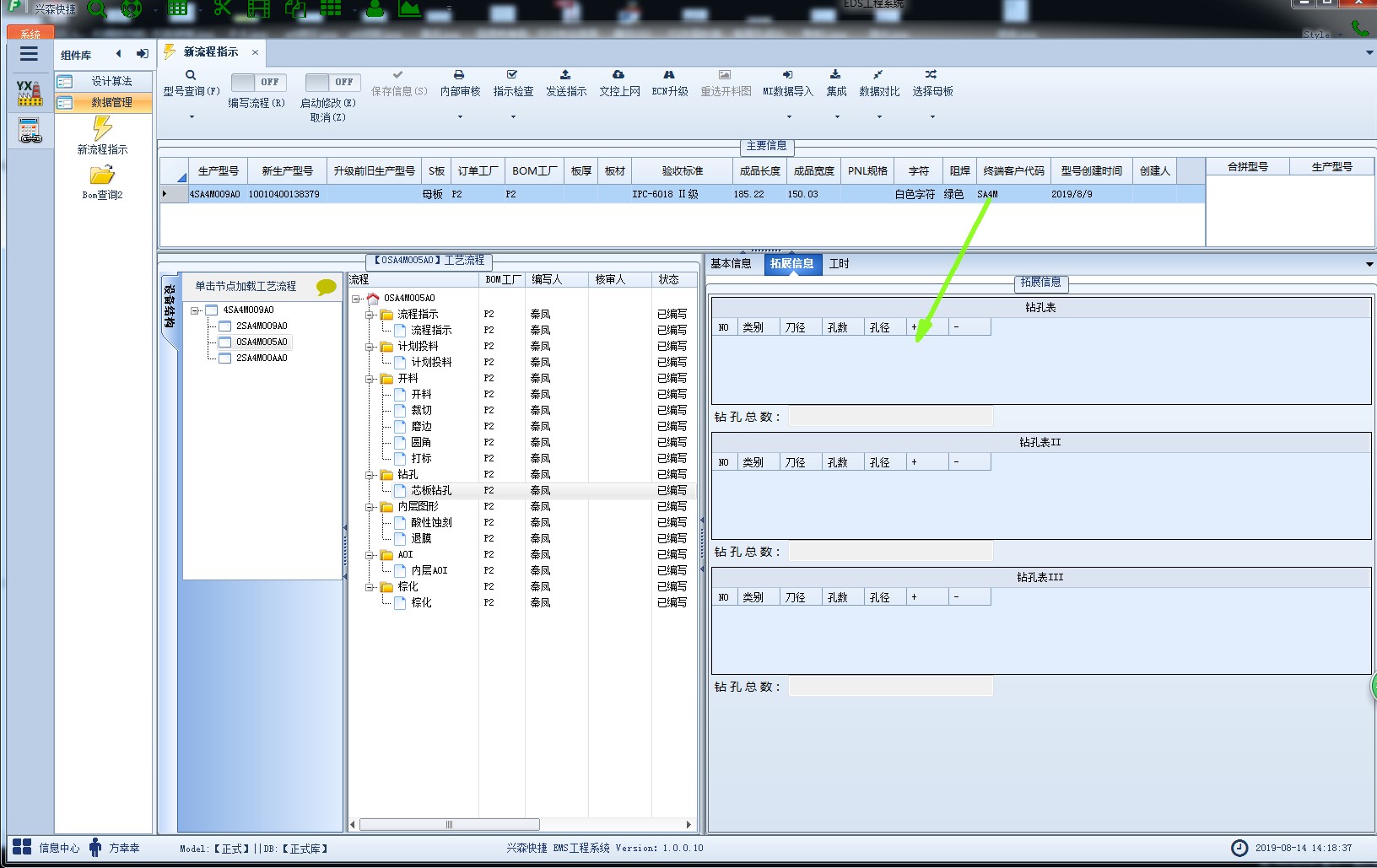Click the collapse arrow in 组件库 header
Image resolution: width=1377 pixels, height=868 pixels.
(118, 53)
